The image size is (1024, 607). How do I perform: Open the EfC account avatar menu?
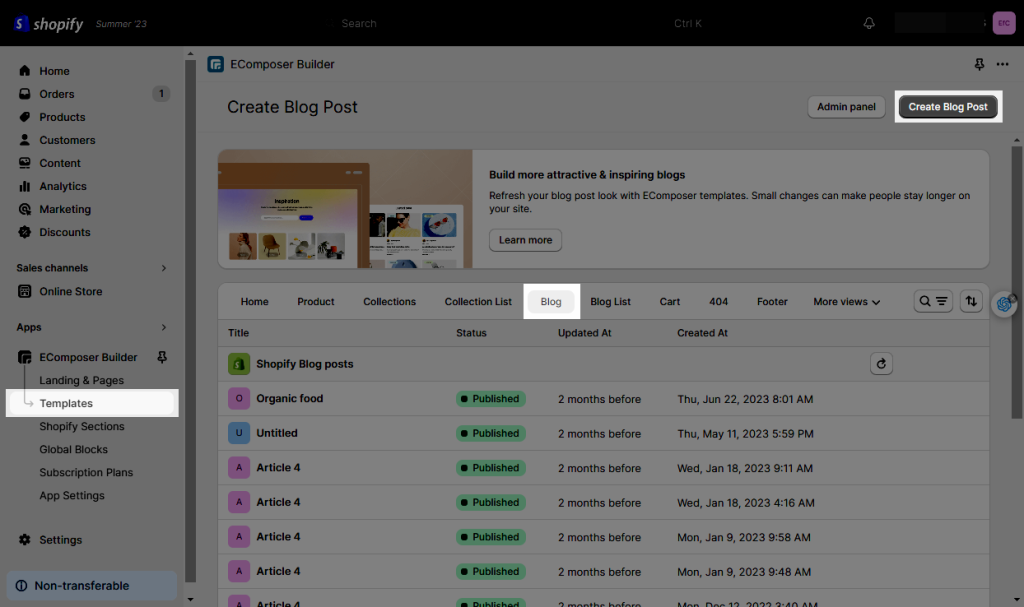pos(1004,23)
